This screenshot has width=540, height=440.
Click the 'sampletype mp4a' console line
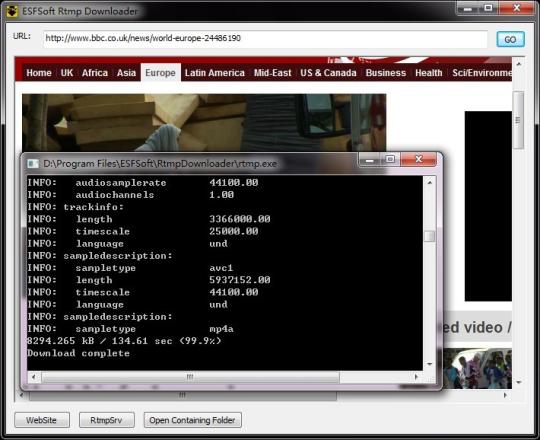pyautogui.click(x=131, y=329)
